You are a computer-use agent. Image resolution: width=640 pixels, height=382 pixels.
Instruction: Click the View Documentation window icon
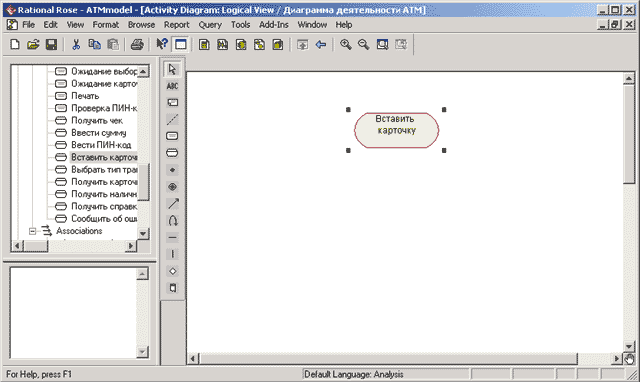181,44
